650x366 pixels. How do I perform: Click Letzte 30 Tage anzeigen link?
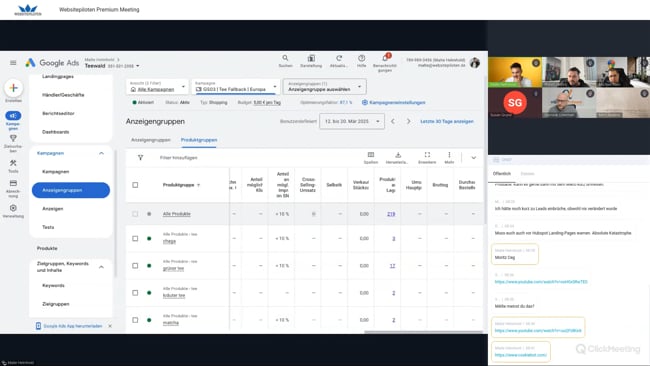[447, 121]
